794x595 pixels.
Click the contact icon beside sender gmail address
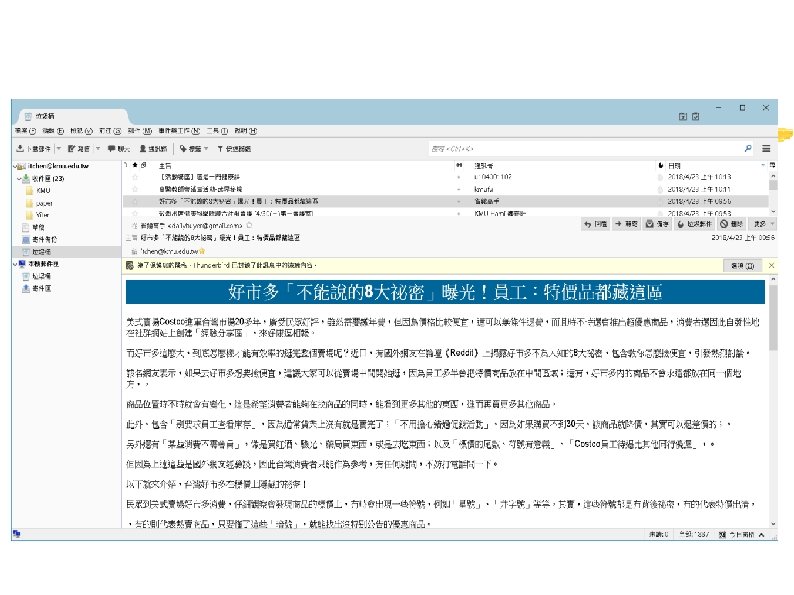pos(249,225)
